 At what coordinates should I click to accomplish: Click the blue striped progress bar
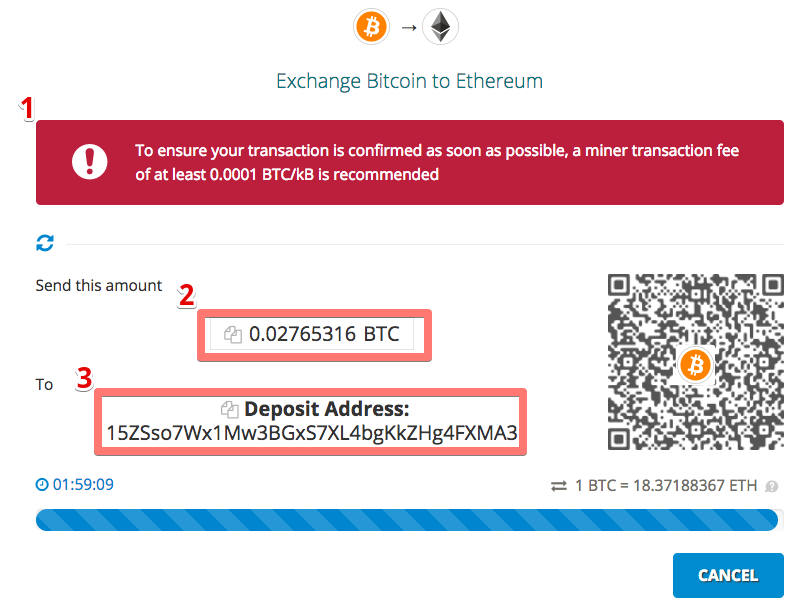click(407, 520)
